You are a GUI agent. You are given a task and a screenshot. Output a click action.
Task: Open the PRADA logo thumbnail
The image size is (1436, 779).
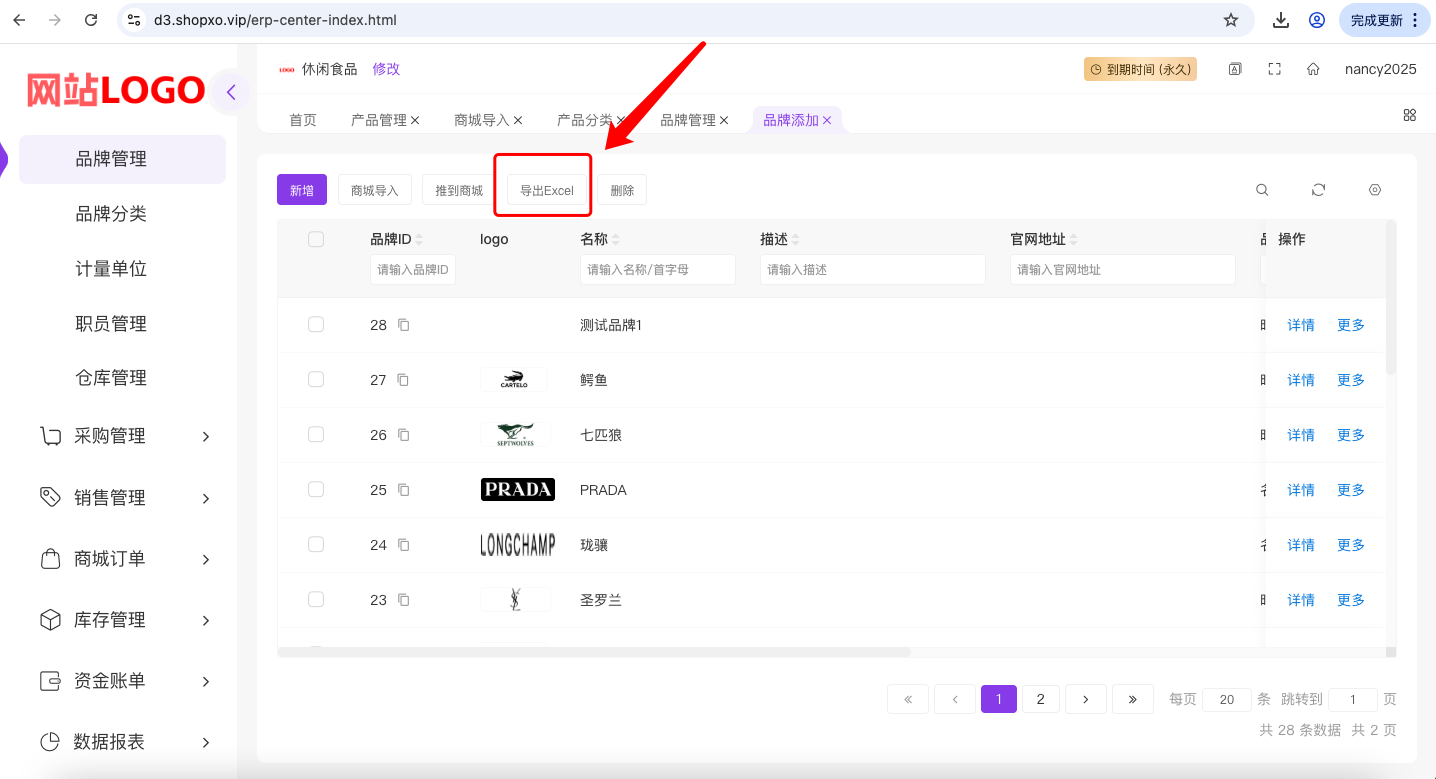pyautogui.click(x=517, y=490)
